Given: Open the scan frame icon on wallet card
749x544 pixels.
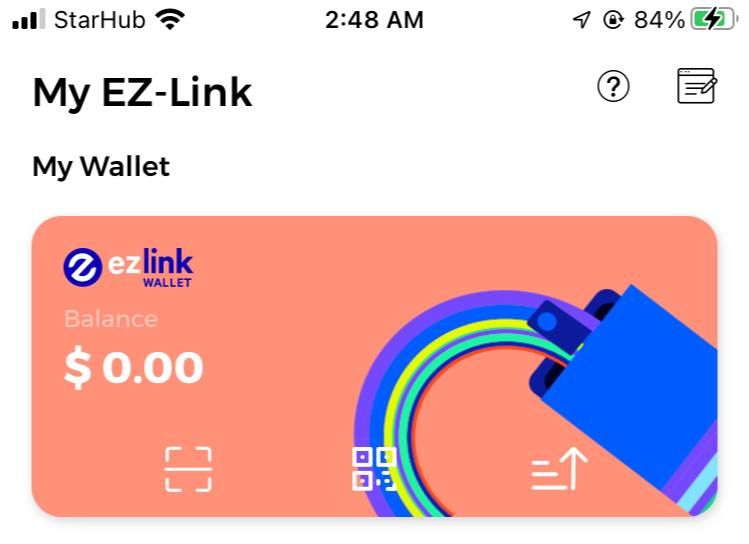Looking at the screenshot, I should click(188, 469).
